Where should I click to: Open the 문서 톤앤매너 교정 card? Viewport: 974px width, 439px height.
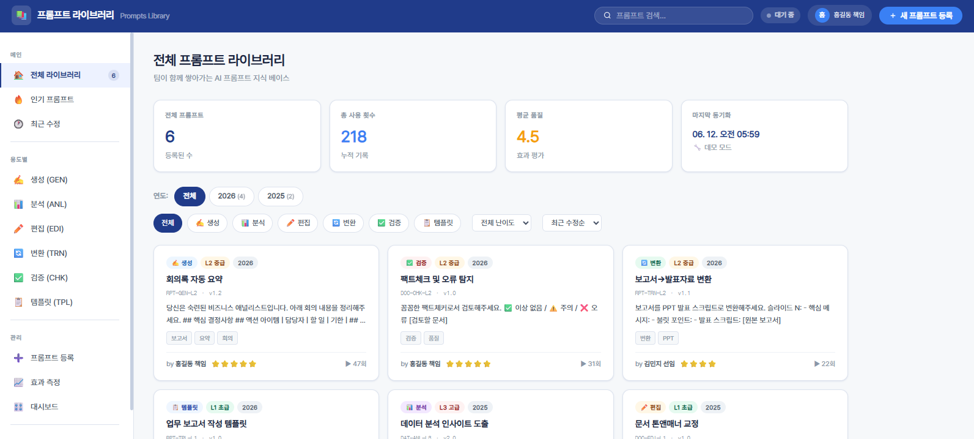(x=735, y=414)
